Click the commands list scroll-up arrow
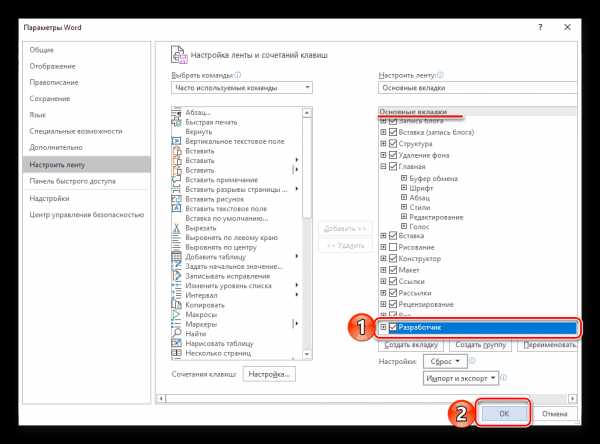 pyautogui.click(x=307, y=113)
